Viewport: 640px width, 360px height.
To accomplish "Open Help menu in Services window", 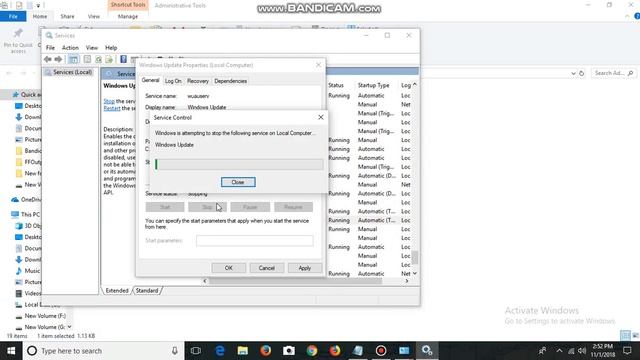I will click(111, 48).
